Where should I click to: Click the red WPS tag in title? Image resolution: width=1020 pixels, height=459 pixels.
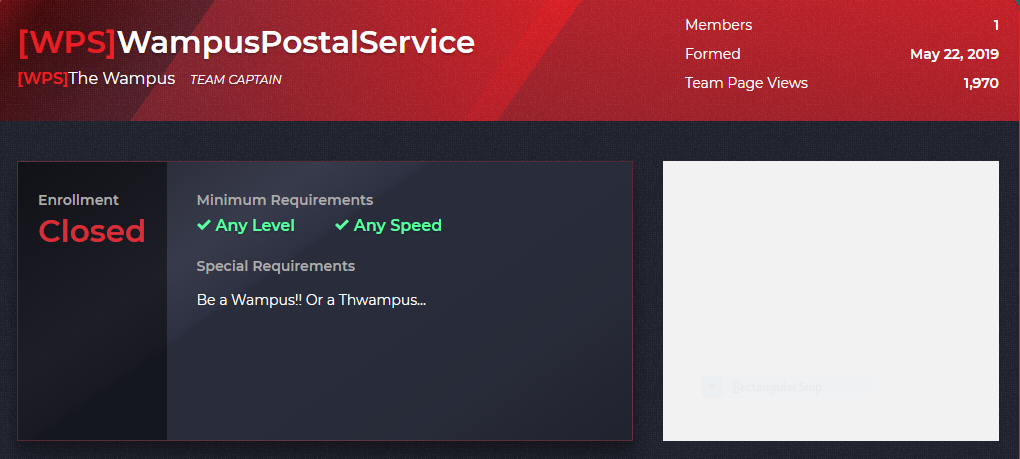click(67, 42)
